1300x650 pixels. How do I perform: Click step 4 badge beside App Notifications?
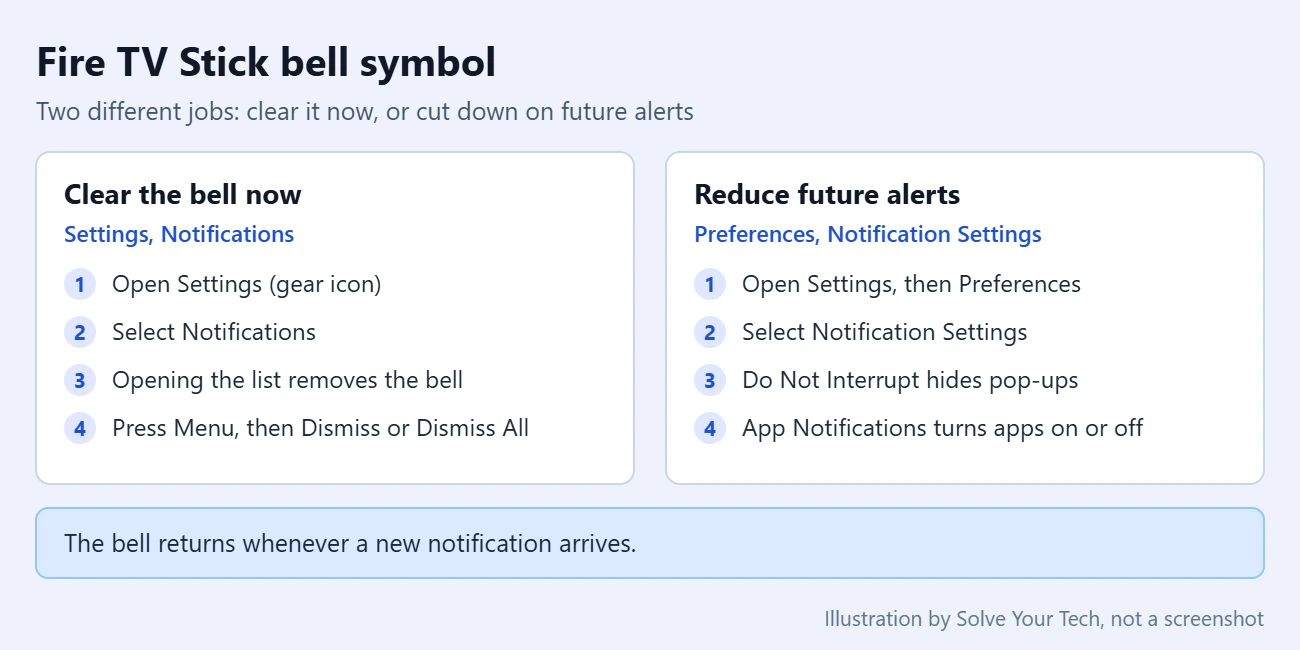[710, 428]
